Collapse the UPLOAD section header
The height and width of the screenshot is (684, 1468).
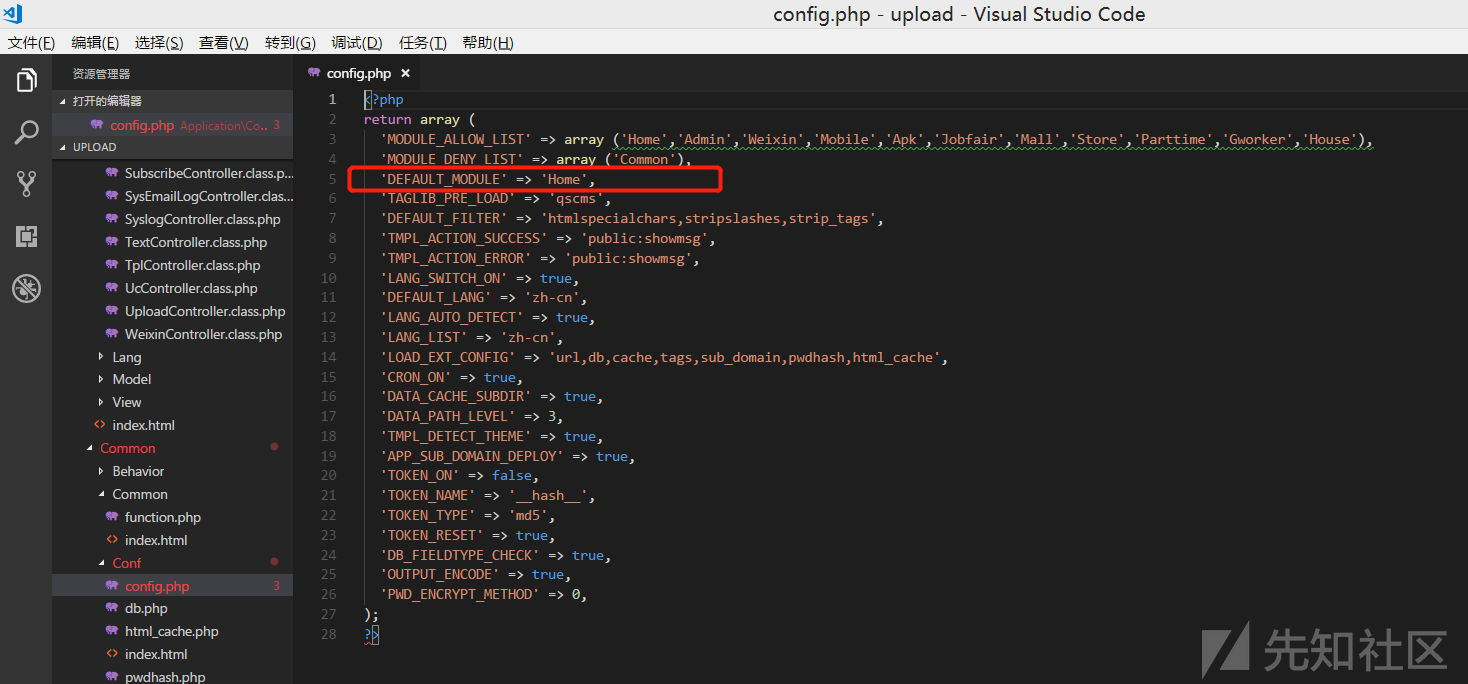click(x=94, y=147)
